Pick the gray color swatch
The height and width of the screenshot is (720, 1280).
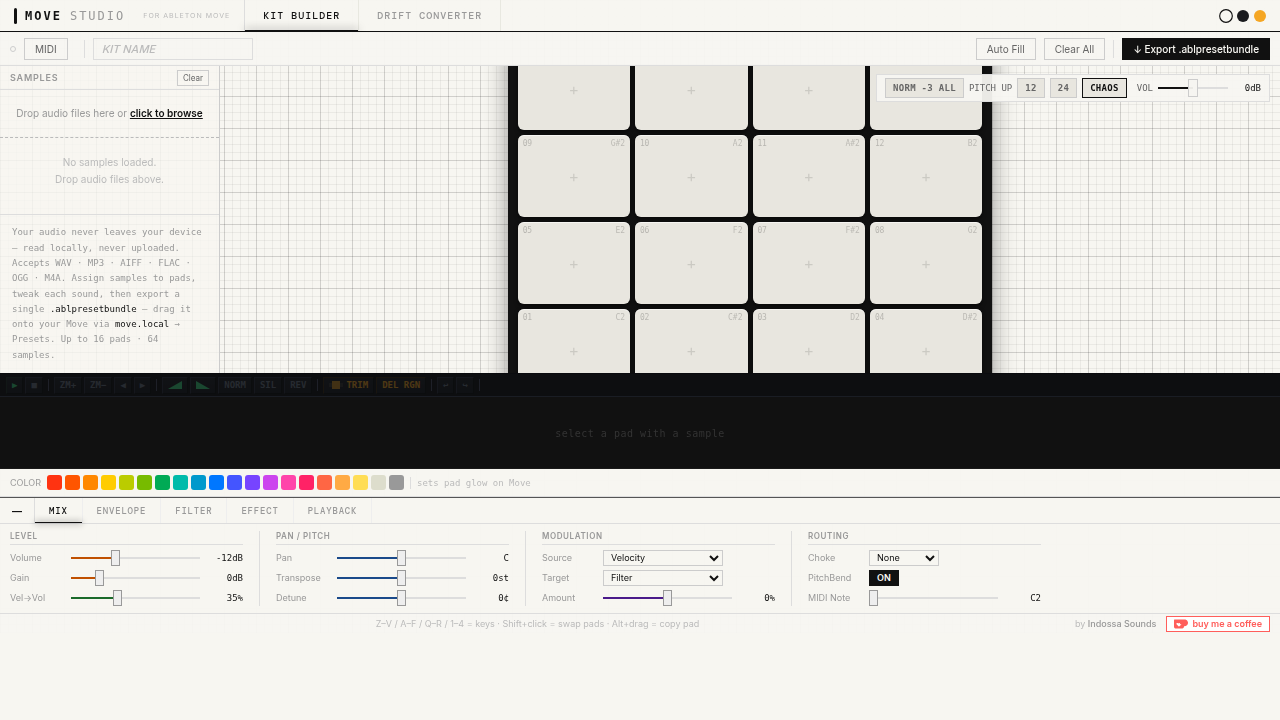point(396,483)
